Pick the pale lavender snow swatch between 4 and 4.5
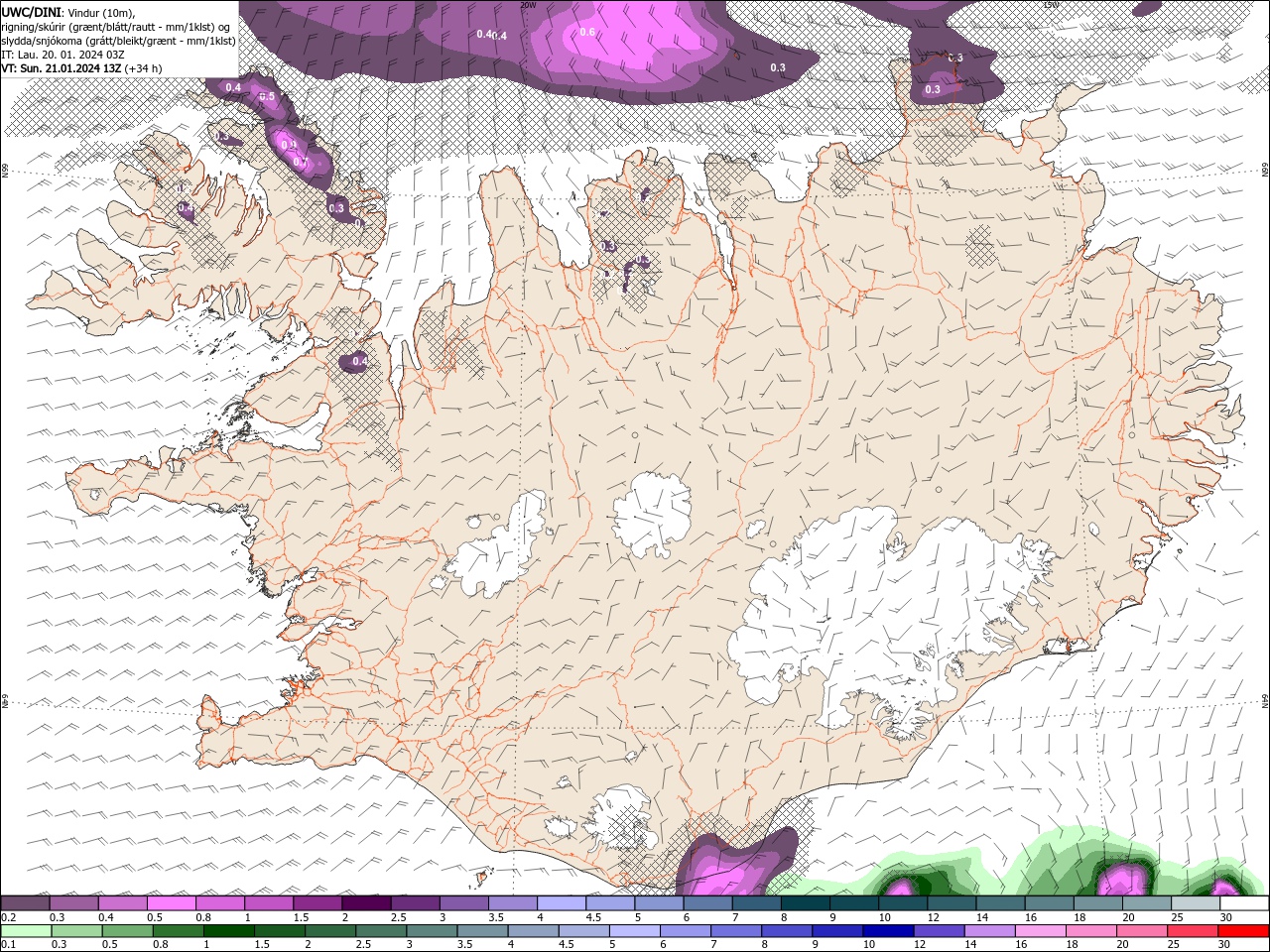 click(x=561, y=903)
